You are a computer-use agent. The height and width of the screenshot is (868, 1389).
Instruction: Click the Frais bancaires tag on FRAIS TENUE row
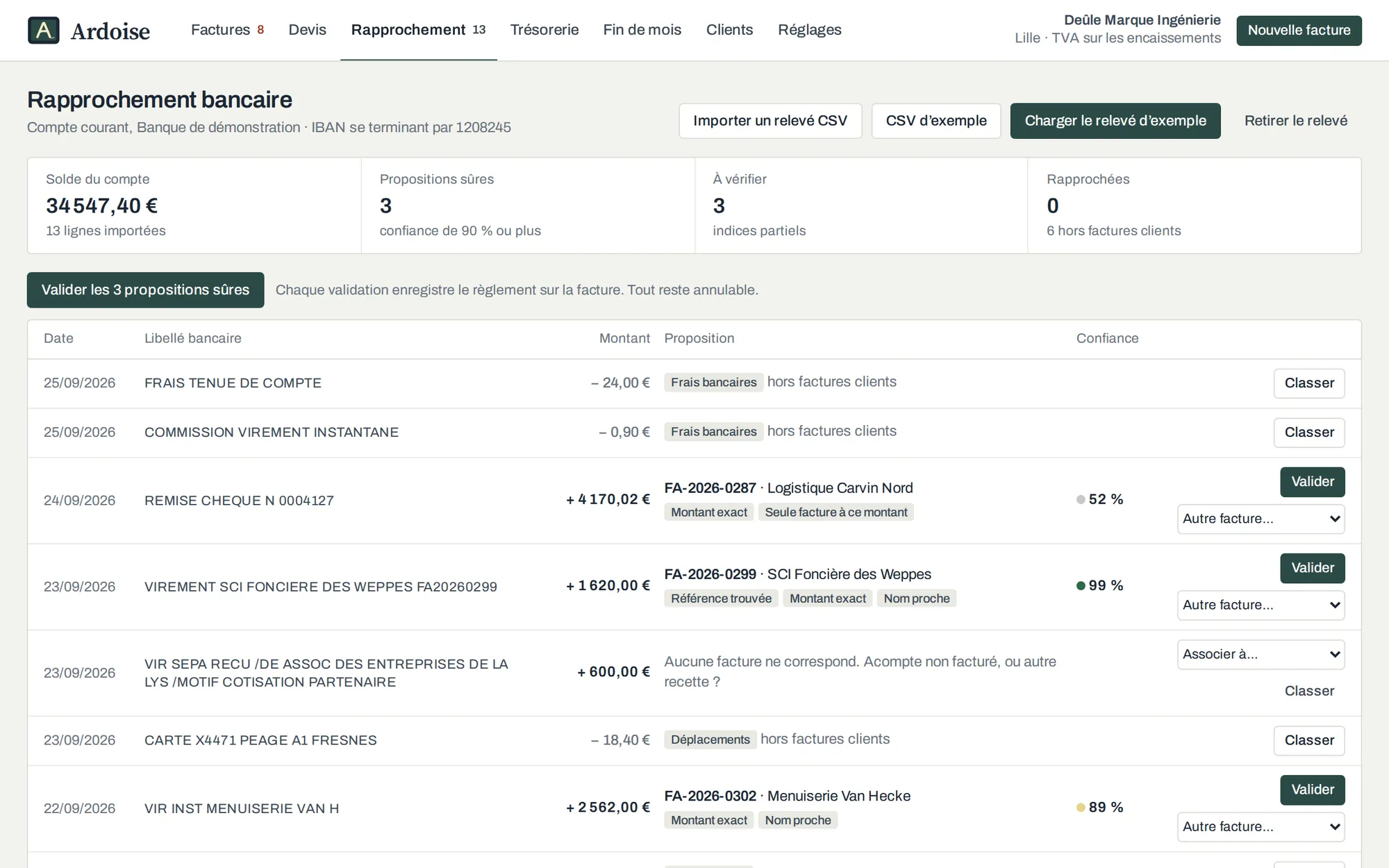(x=713, y=383)
